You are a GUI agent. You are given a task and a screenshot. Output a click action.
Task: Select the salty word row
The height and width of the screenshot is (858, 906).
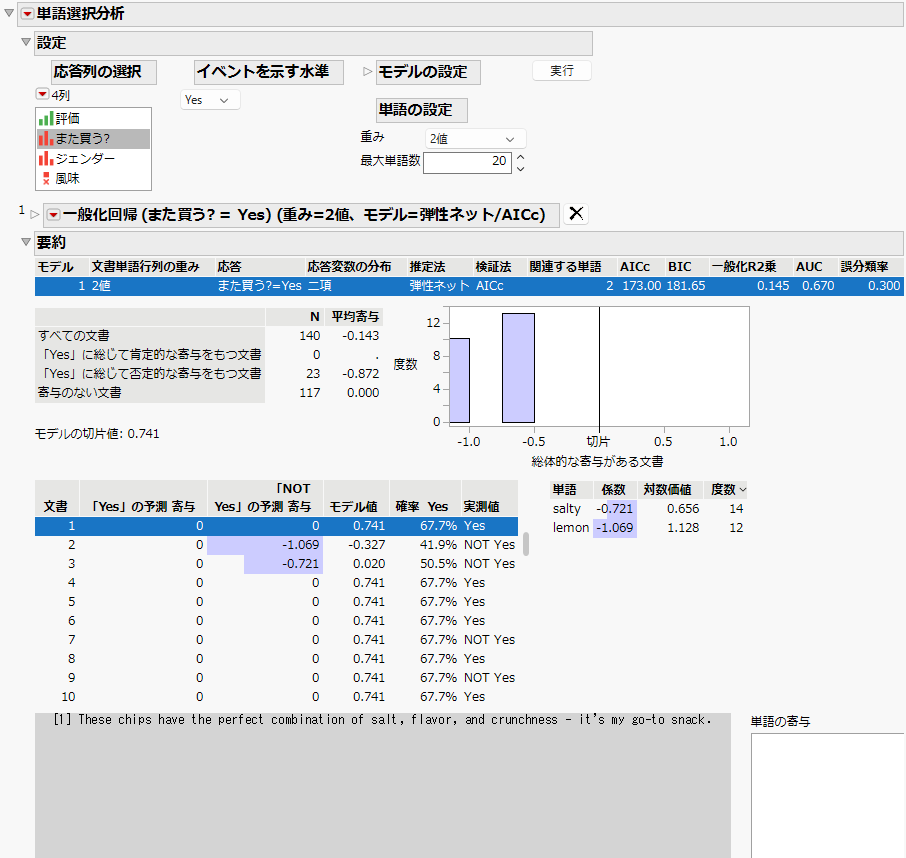[648, 508]
